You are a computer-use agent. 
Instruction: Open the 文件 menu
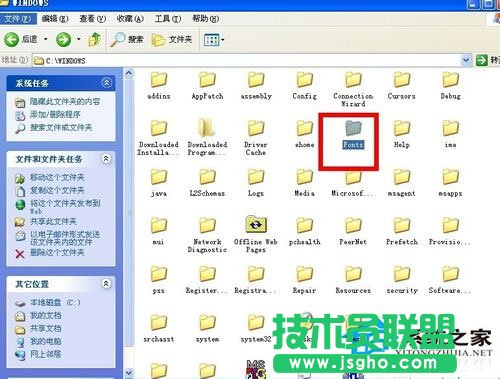pos(17,19)
